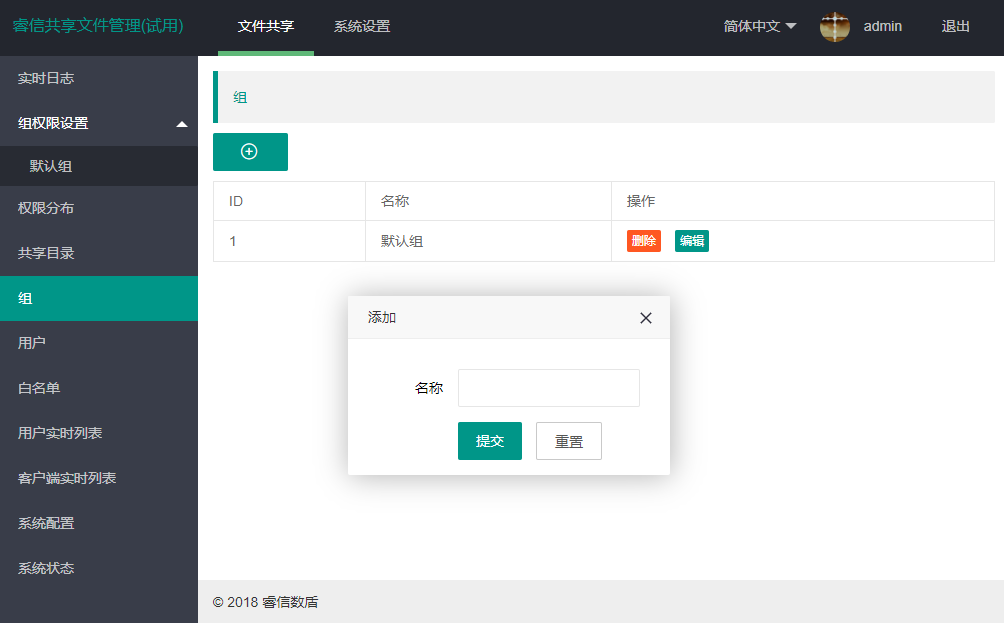Click the 名称 column header
The height and width of the screenshot is (623, 1004).
(489, 201)
